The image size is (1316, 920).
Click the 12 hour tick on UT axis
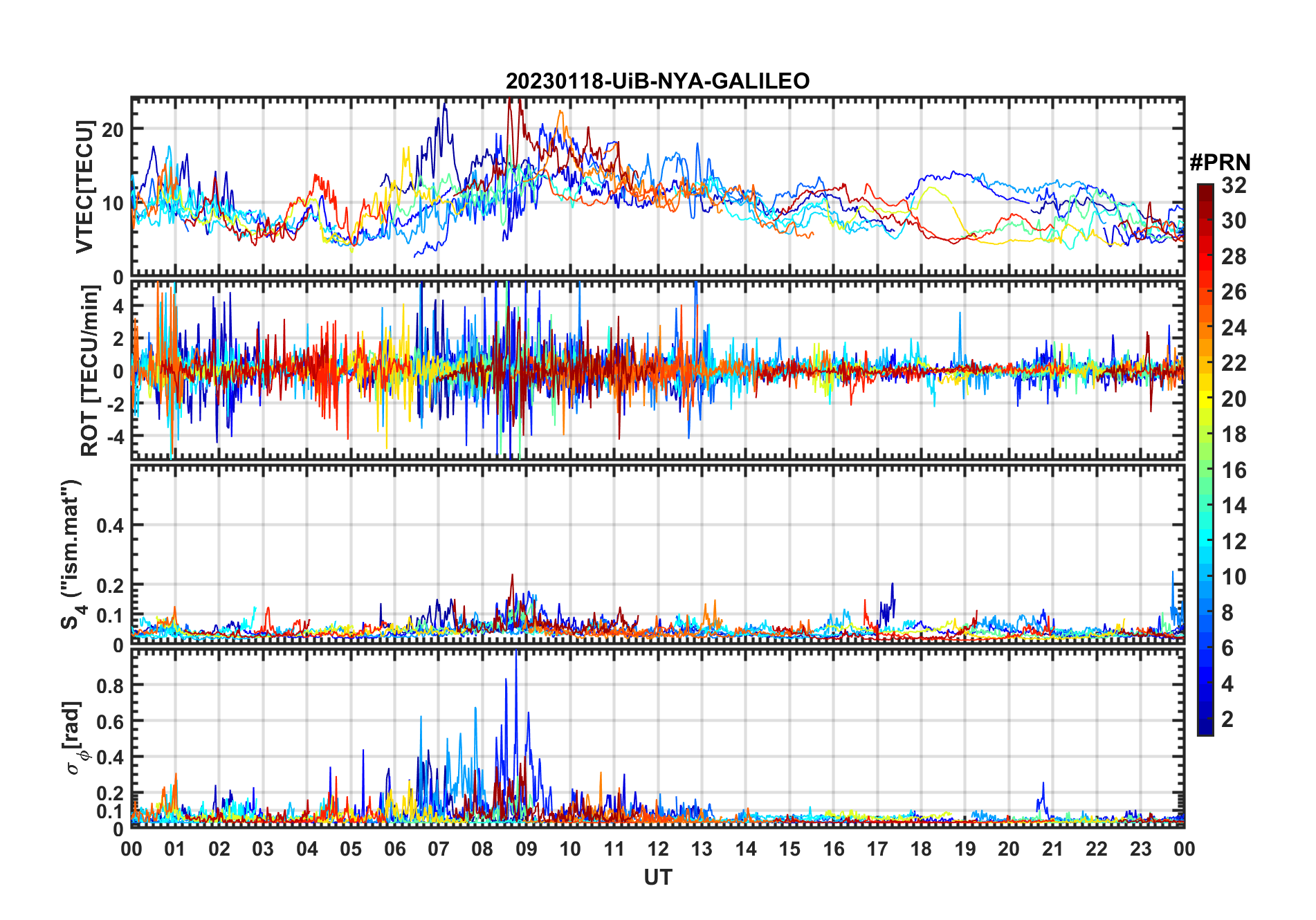point(658,849)
